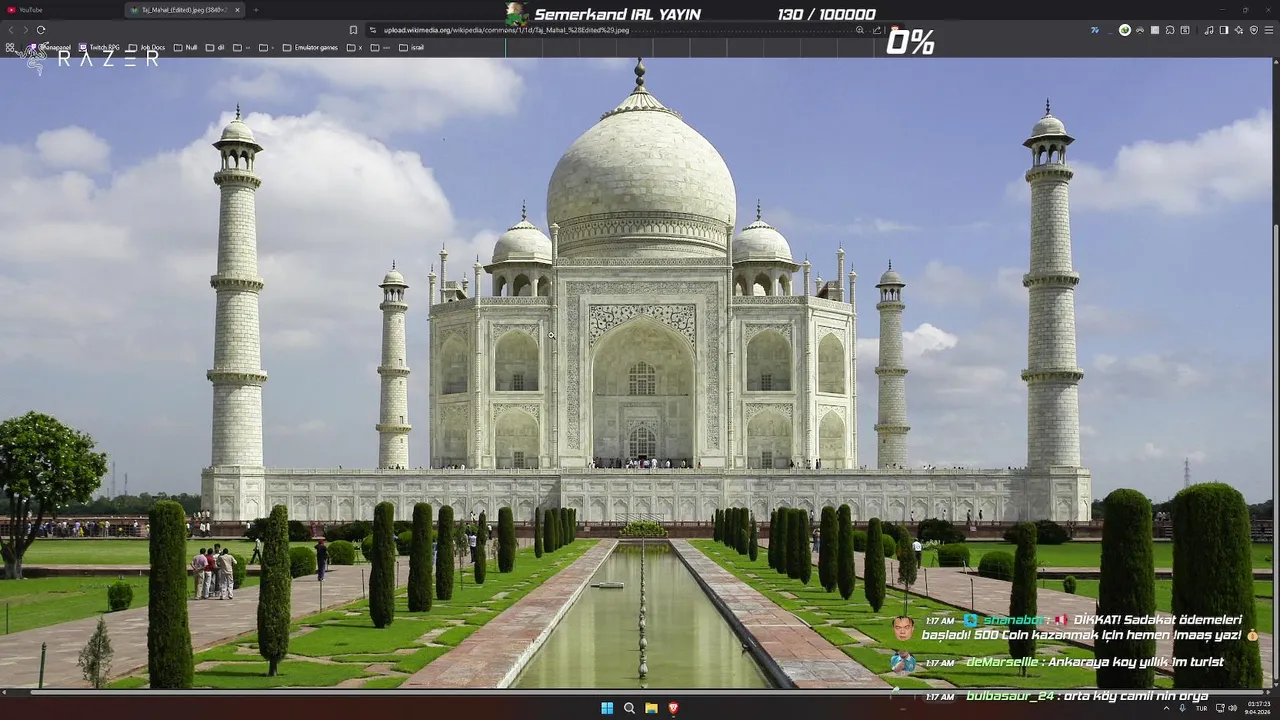Open the extensions puzzle-piece menu
The image size is (1280, 720).
[x=1170, y=30]
